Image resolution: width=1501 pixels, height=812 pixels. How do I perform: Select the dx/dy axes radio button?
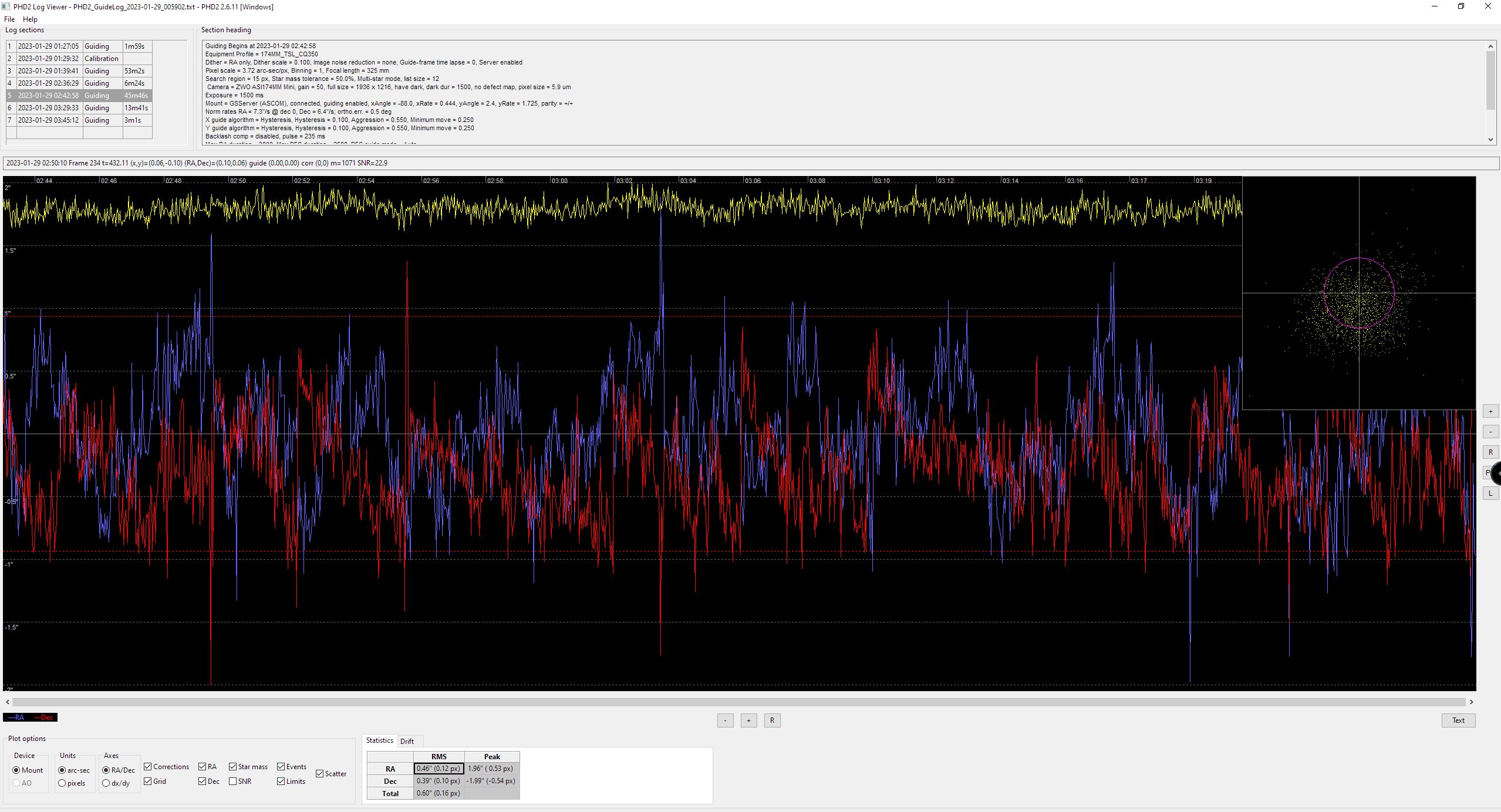coord(106,783)
